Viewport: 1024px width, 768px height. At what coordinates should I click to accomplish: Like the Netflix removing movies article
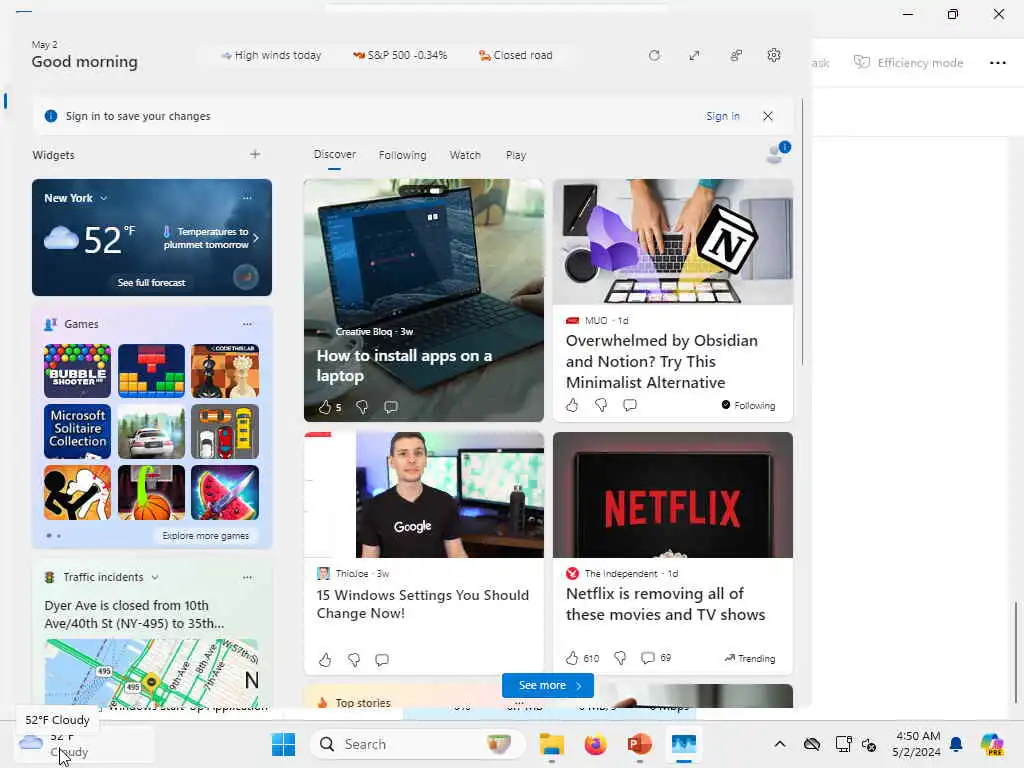(x=572, y=658)
